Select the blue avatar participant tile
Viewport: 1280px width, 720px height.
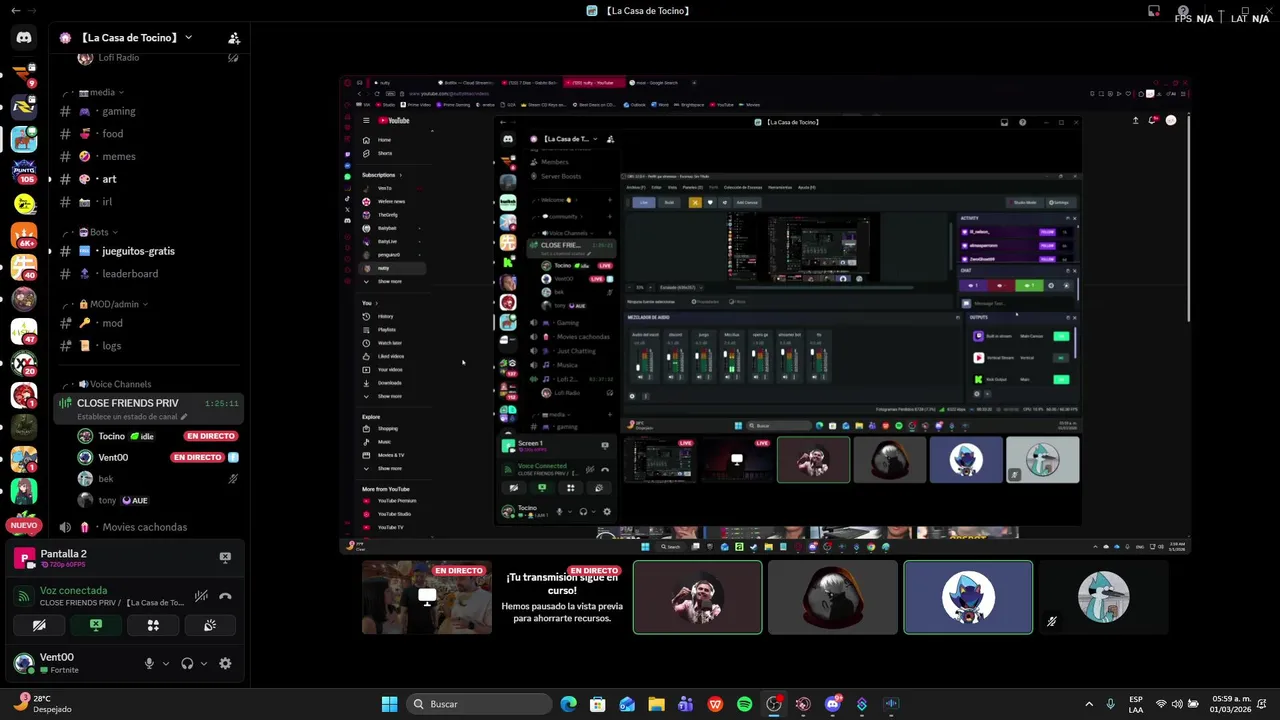(968, 597)
